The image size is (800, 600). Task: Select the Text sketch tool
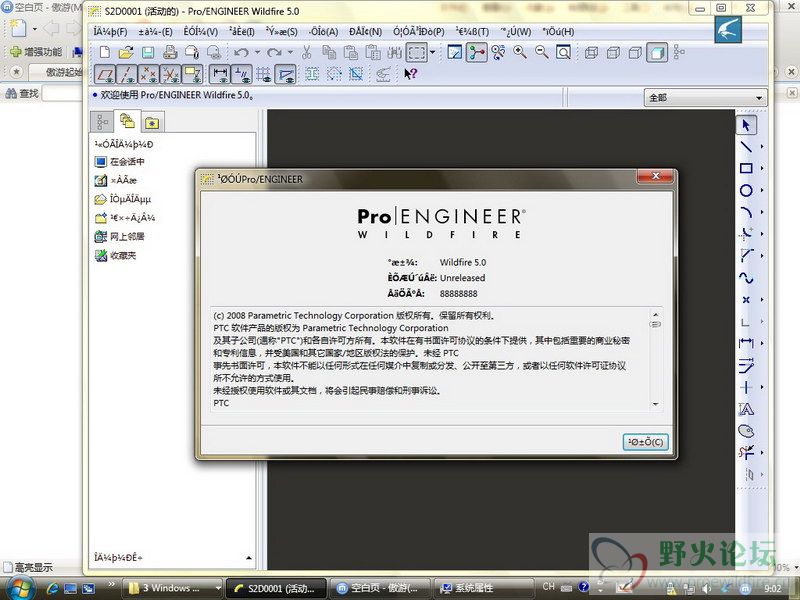point(746,409)
